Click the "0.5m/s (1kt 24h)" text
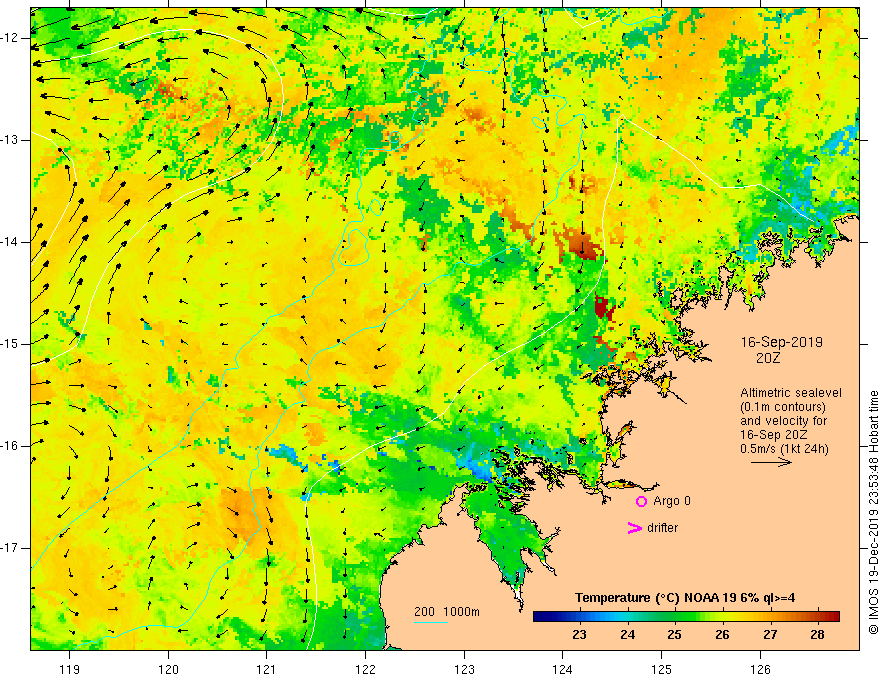Screen dimensions: 880x680 [784, 449]
